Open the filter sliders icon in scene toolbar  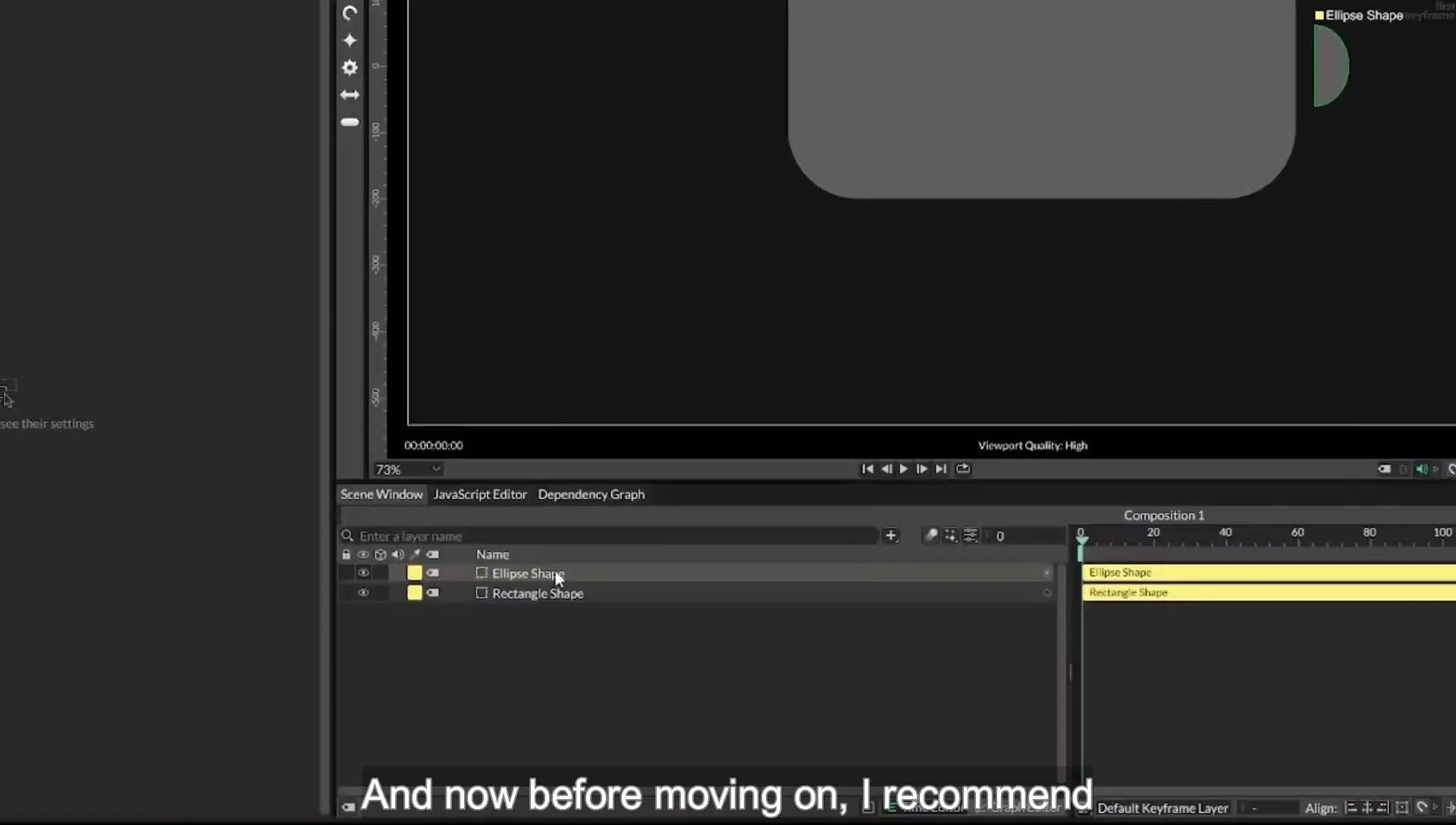tap(971, 536)
